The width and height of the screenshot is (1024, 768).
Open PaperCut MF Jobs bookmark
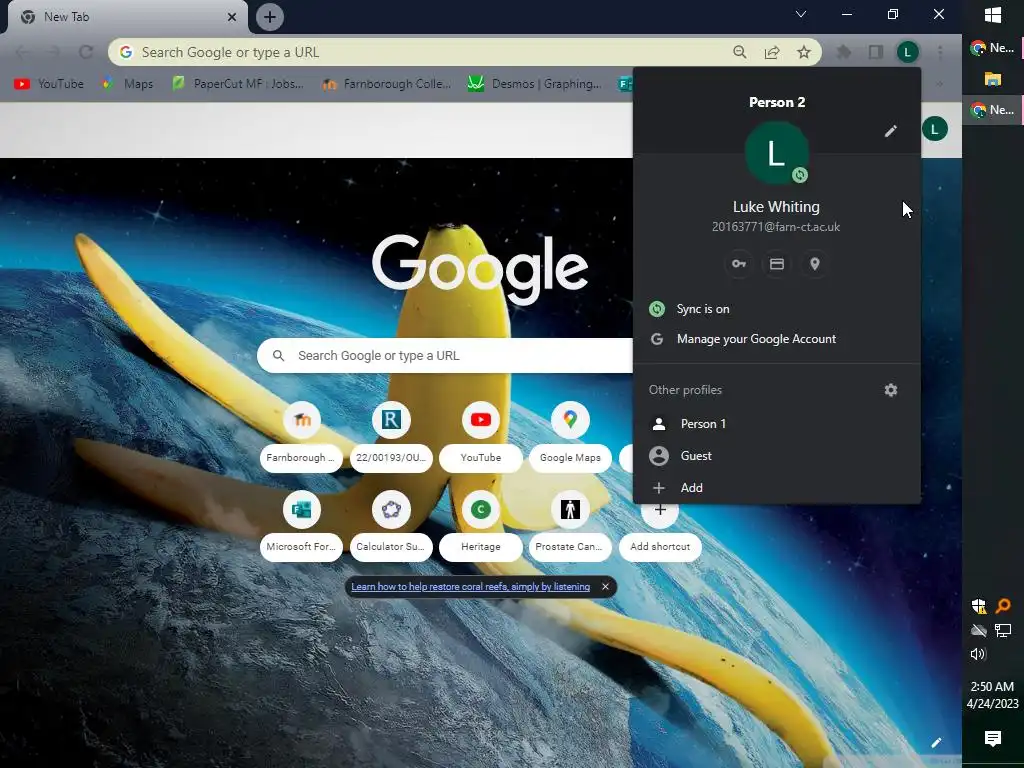(x=238, y=84)
